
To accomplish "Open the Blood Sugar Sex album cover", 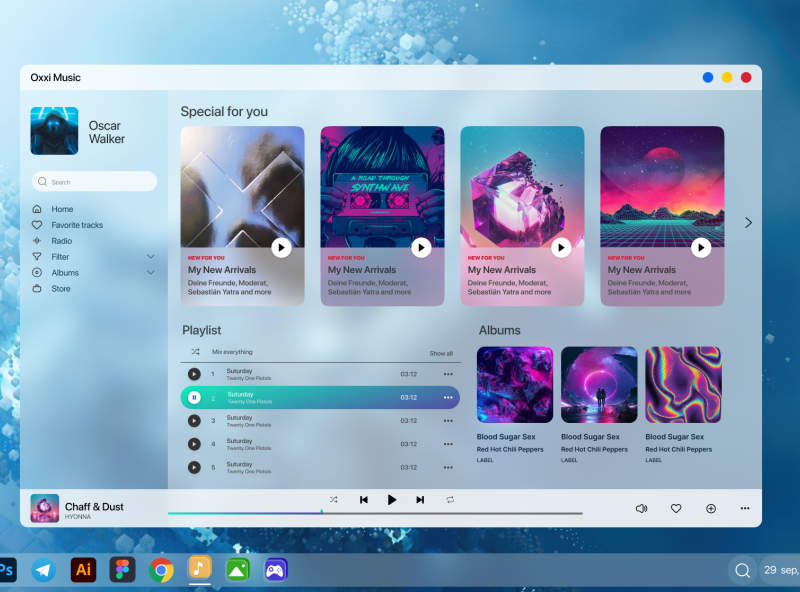I will 514,384.
